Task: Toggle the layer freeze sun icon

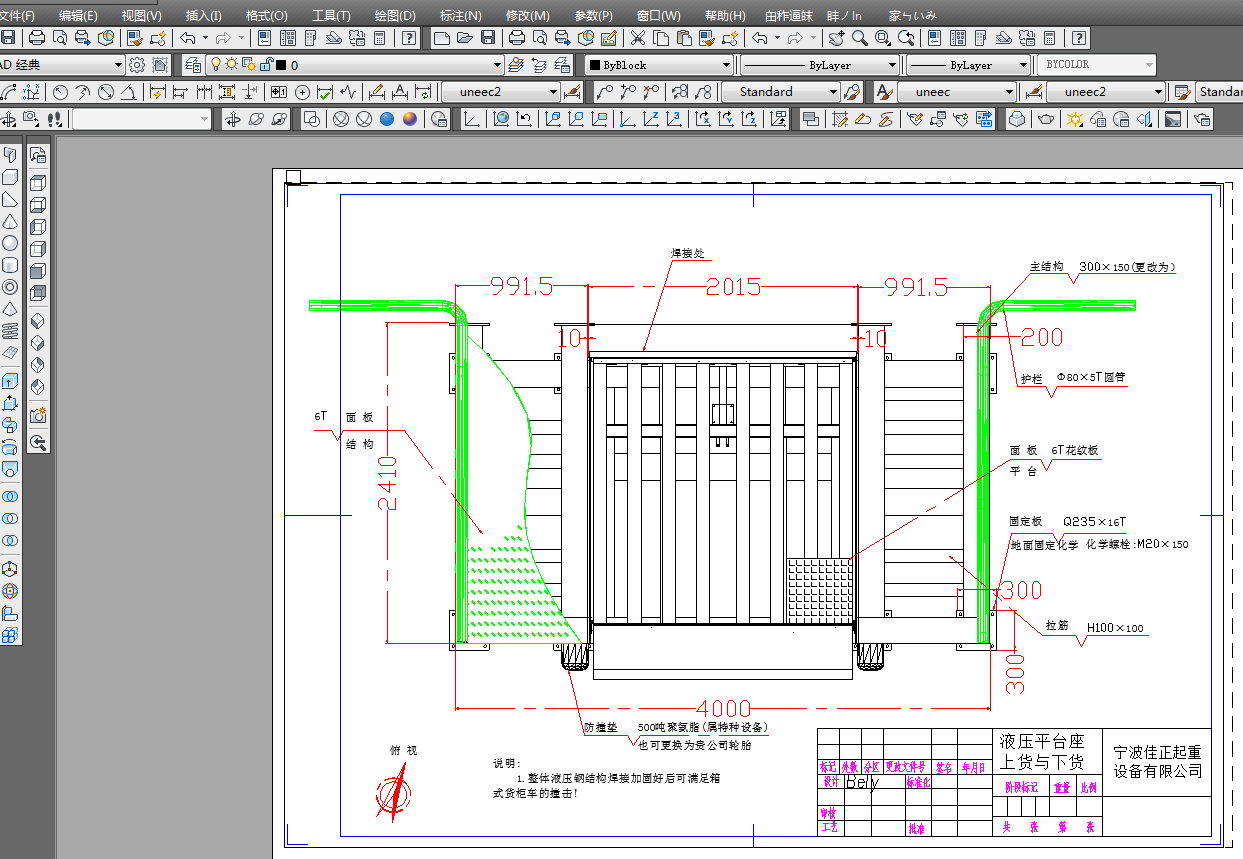Action: click(x=231, y=65)
